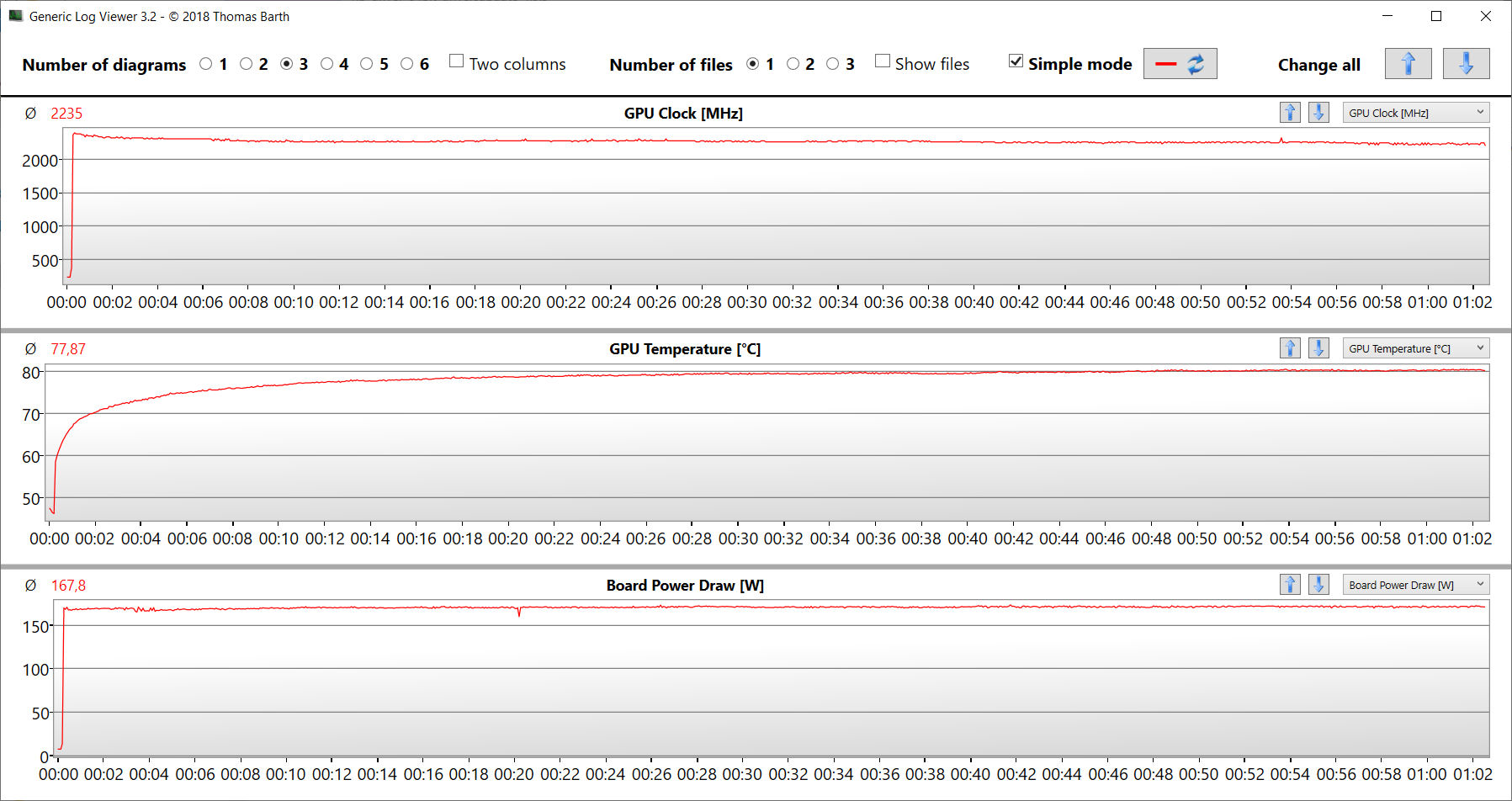This screenshot has width=1512, height=801.
Task: Enable the Show files checkbox
Action: coord(883,61)
